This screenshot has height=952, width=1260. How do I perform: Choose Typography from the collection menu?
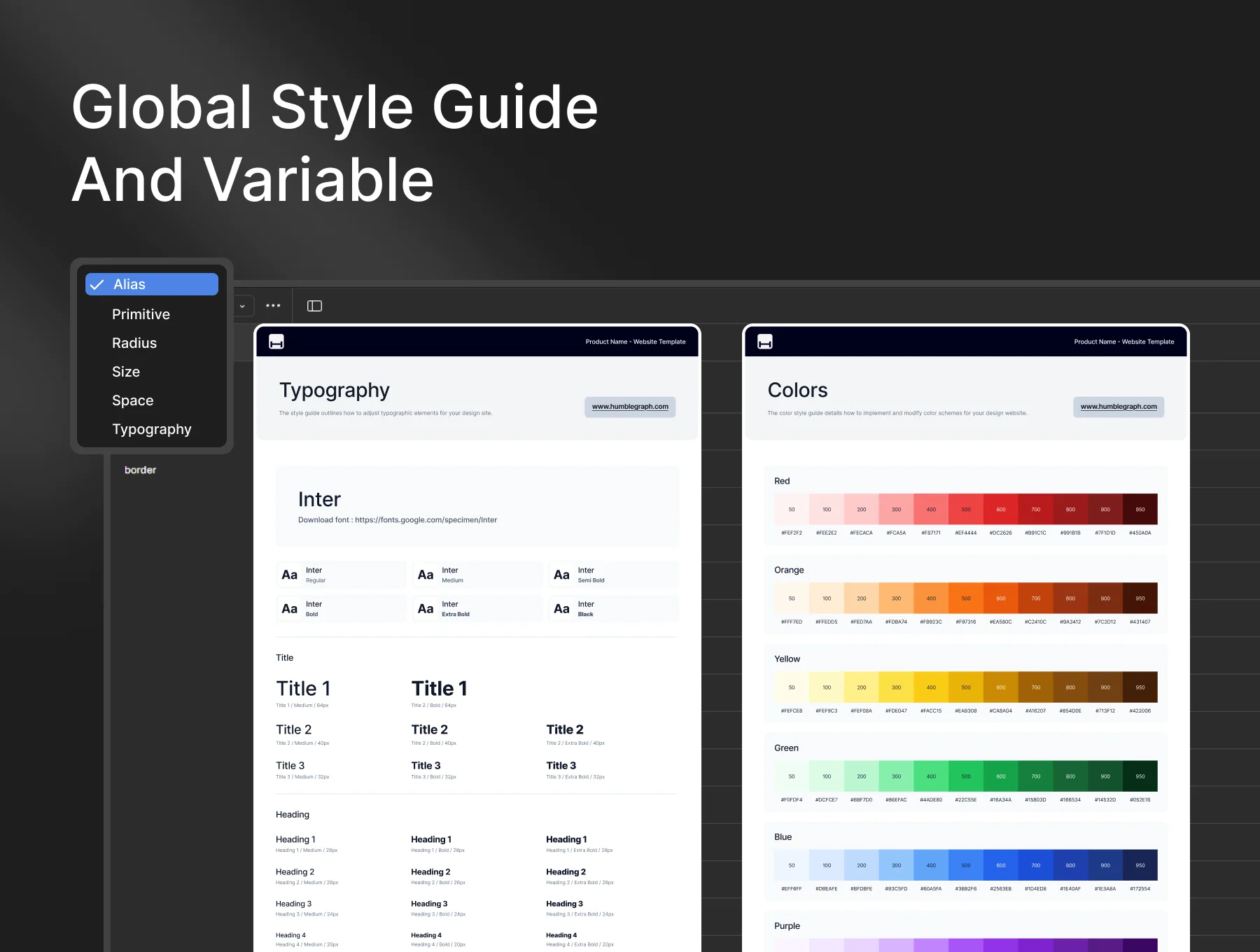pos(152,429)
